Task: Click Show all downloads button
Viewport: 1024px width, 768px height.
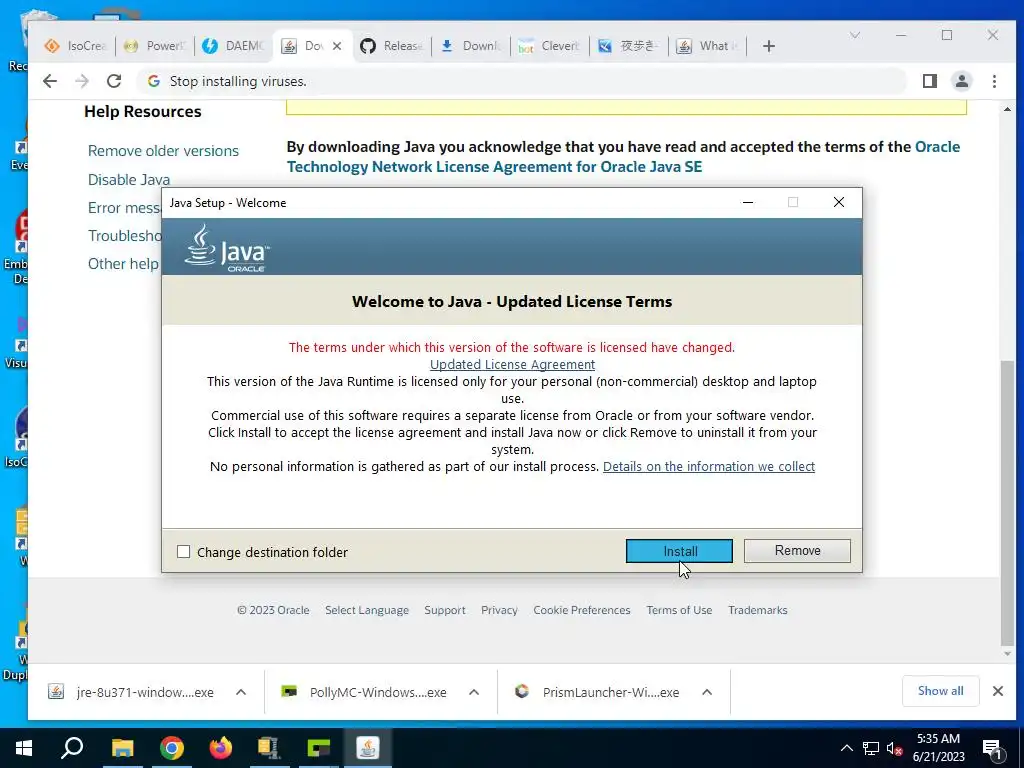Action: tap(940, 691)
